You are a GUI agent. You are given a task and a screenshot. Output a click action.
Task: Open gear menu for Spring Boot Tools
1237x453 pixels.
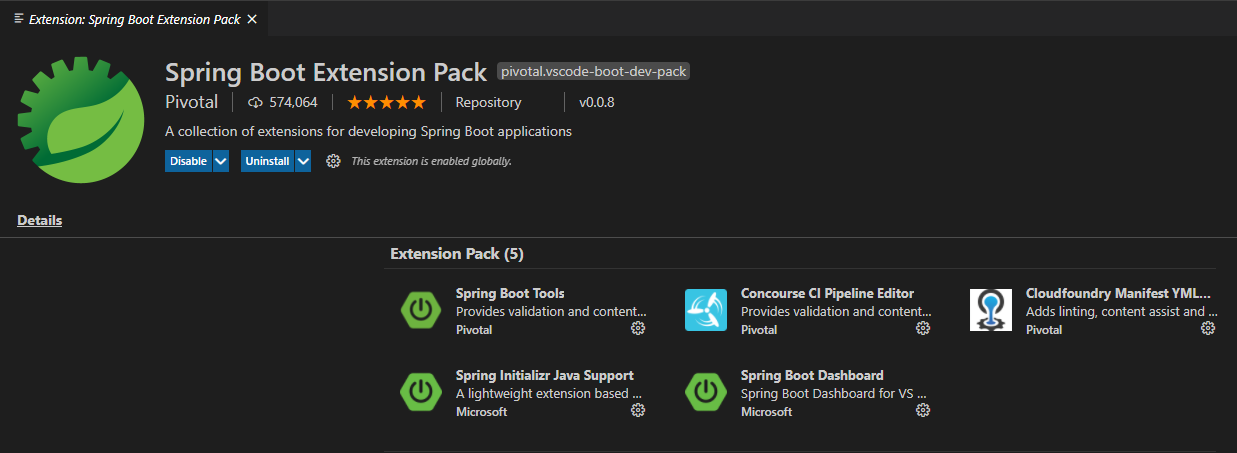click(x=638, y=328)
